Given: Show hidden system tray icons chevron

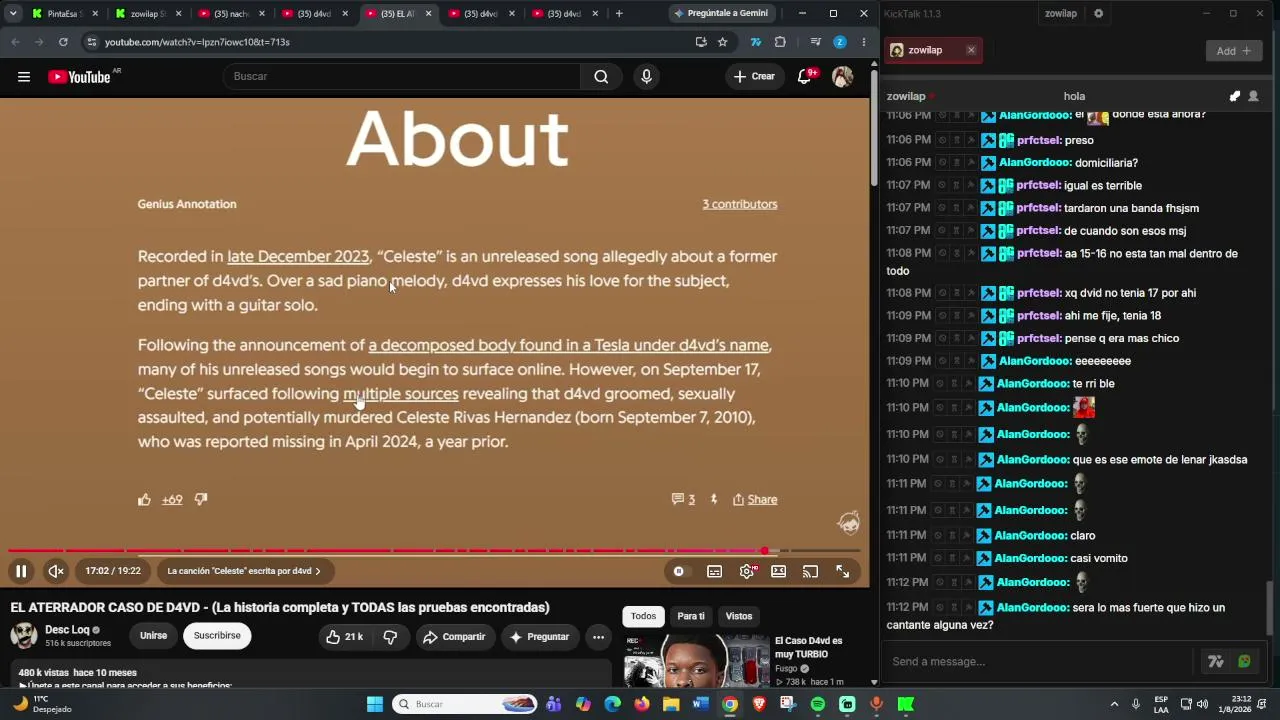Looking at the screenshot, I should tap(1114, 705).
